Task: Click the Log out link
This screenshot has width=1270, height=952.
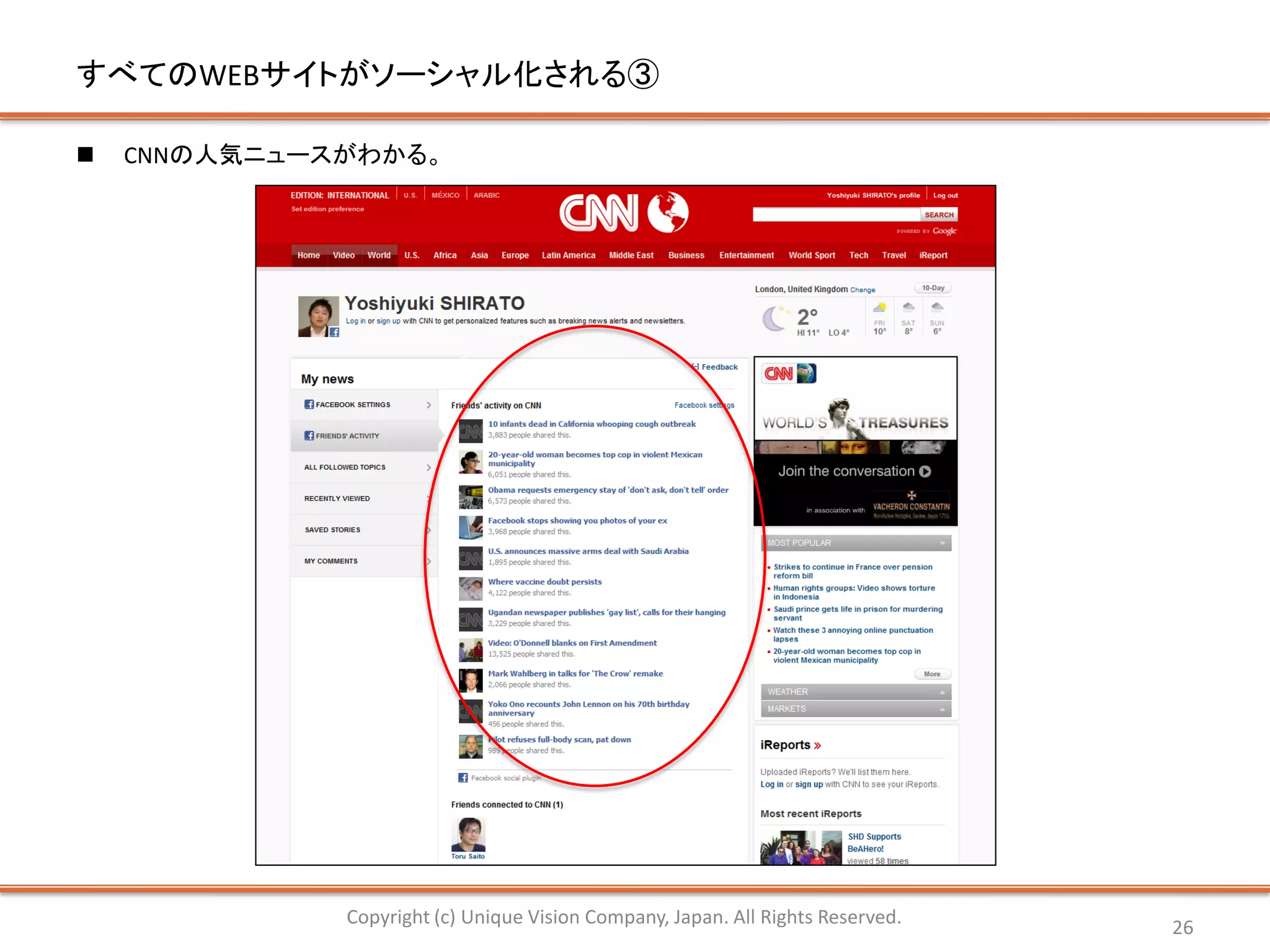Action: (x=946, y=195)
